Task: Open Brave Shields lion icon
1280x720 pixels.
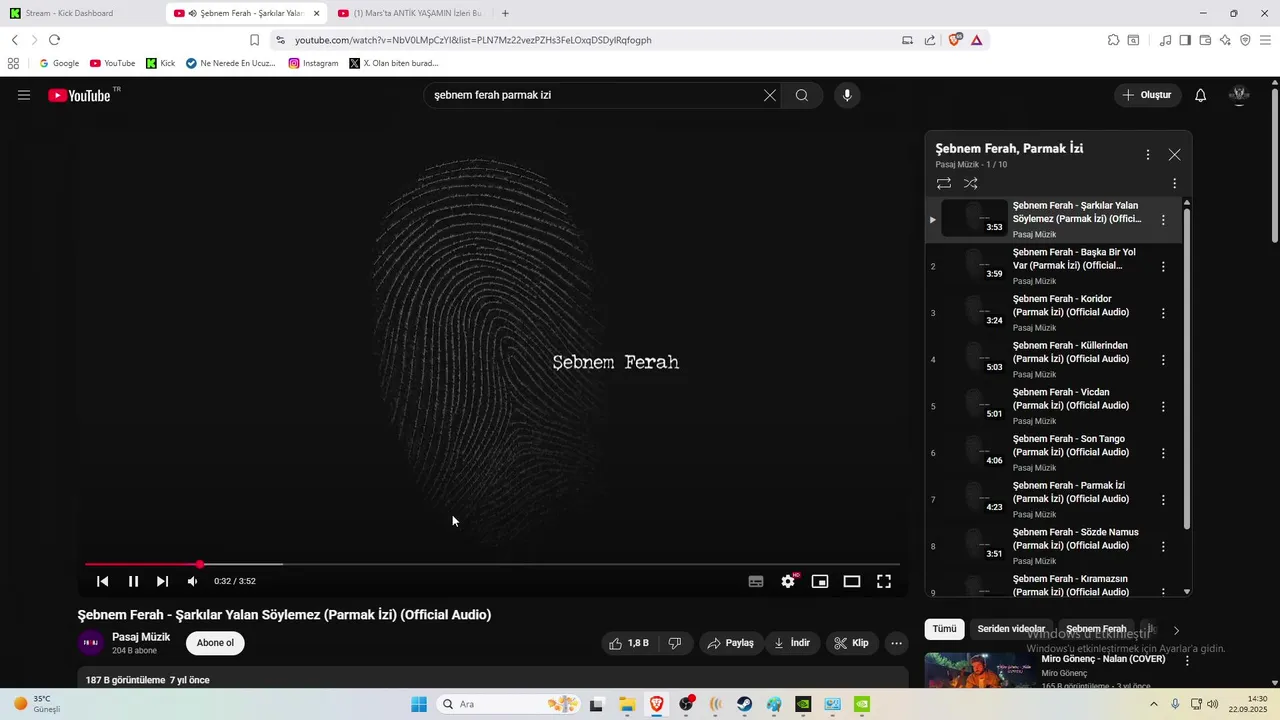Action: [x=955, y=40]
